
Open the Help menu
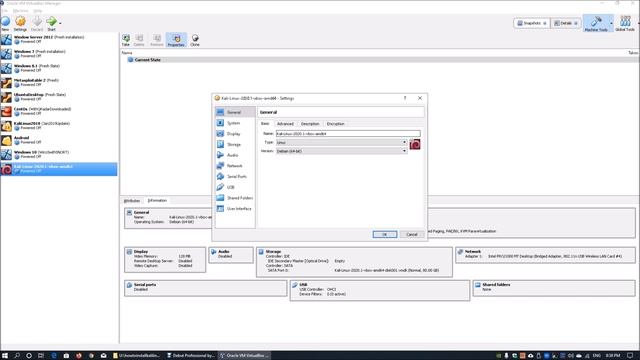tap(38, 11)
